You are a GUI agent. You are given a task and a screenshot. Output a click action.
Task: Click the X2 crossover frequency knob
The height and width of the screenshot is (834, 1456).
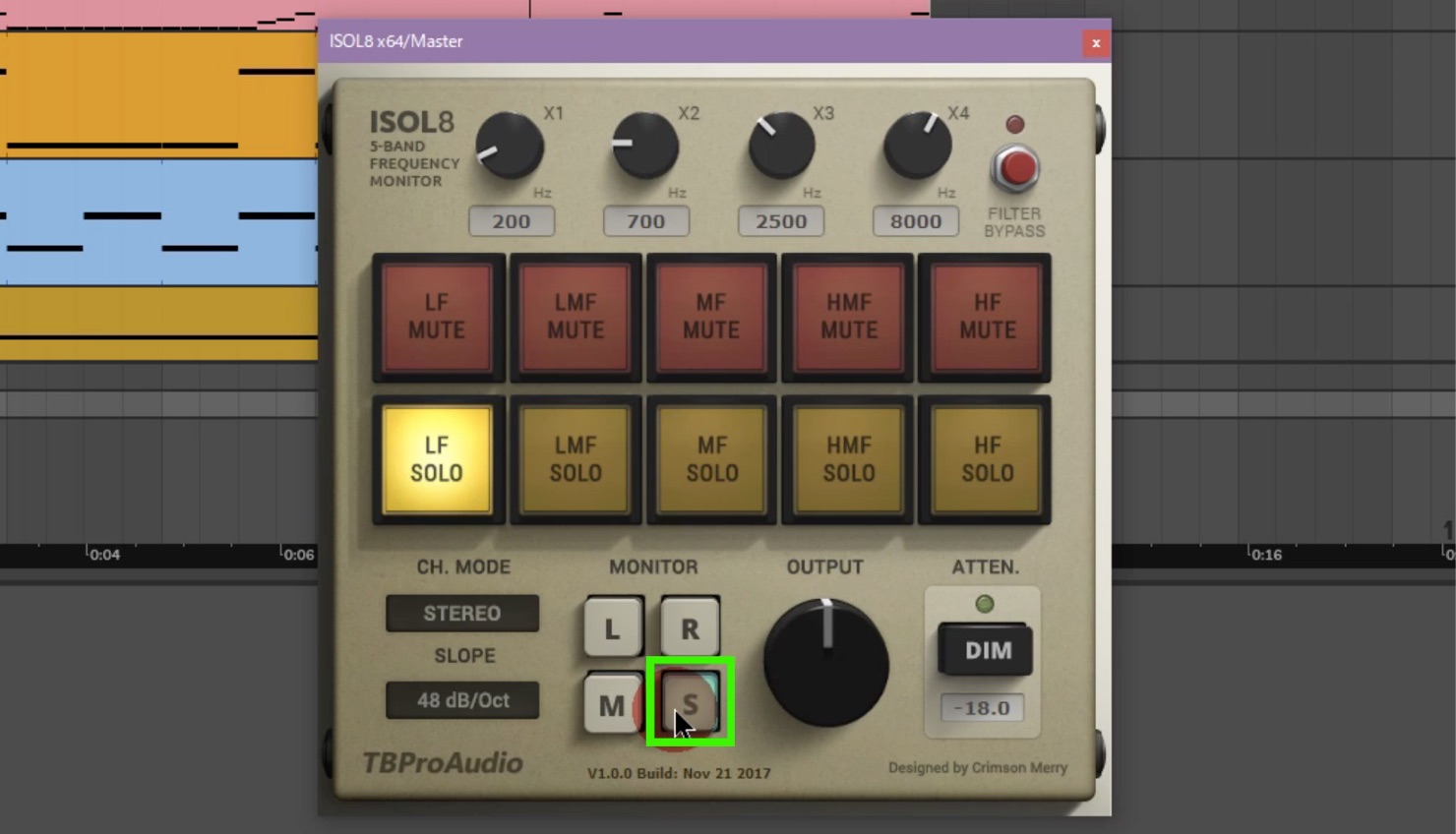[x=645, y=146]
